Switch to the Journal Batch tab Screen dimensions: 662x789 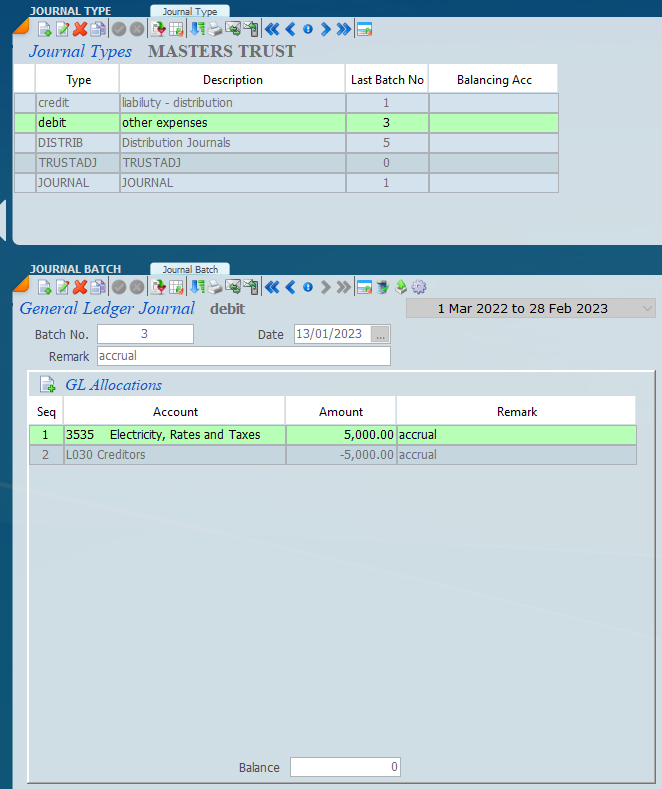click(x=190, y=269)
